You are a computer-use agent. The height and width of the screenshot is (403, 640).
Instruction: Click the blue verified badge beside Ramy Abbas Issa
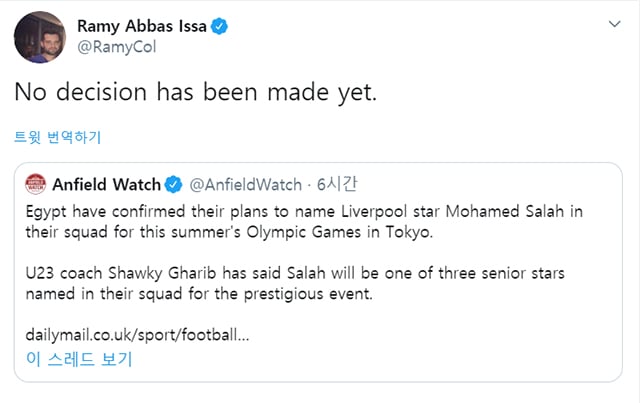(219, 27)
